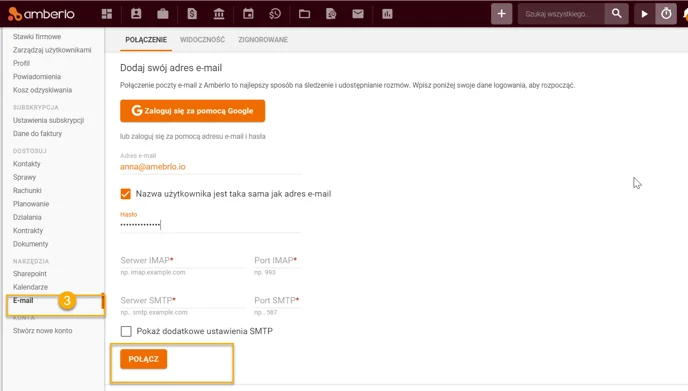Open the certificate document icon
The height and width of the screenshot is (391, 688).
[x=331, y=14]
